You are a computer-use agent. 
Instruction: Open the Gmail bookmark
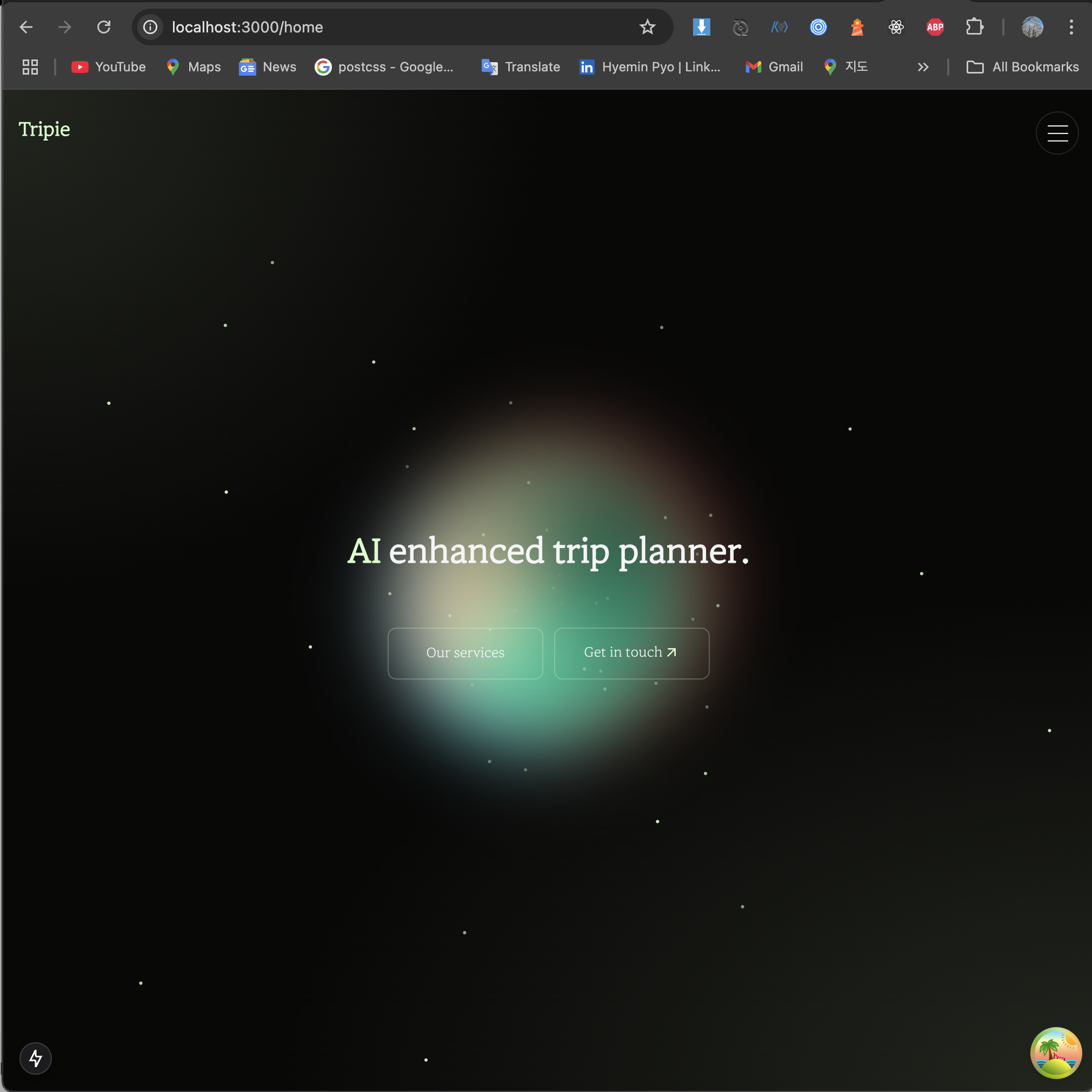(774, 67)
